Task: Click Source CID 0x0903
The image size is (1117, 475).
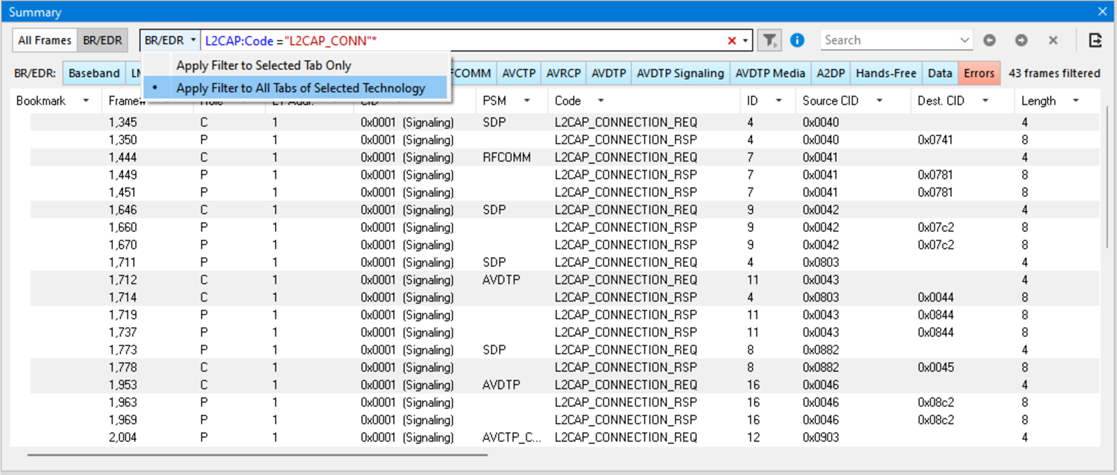Action: coord(820,437)
